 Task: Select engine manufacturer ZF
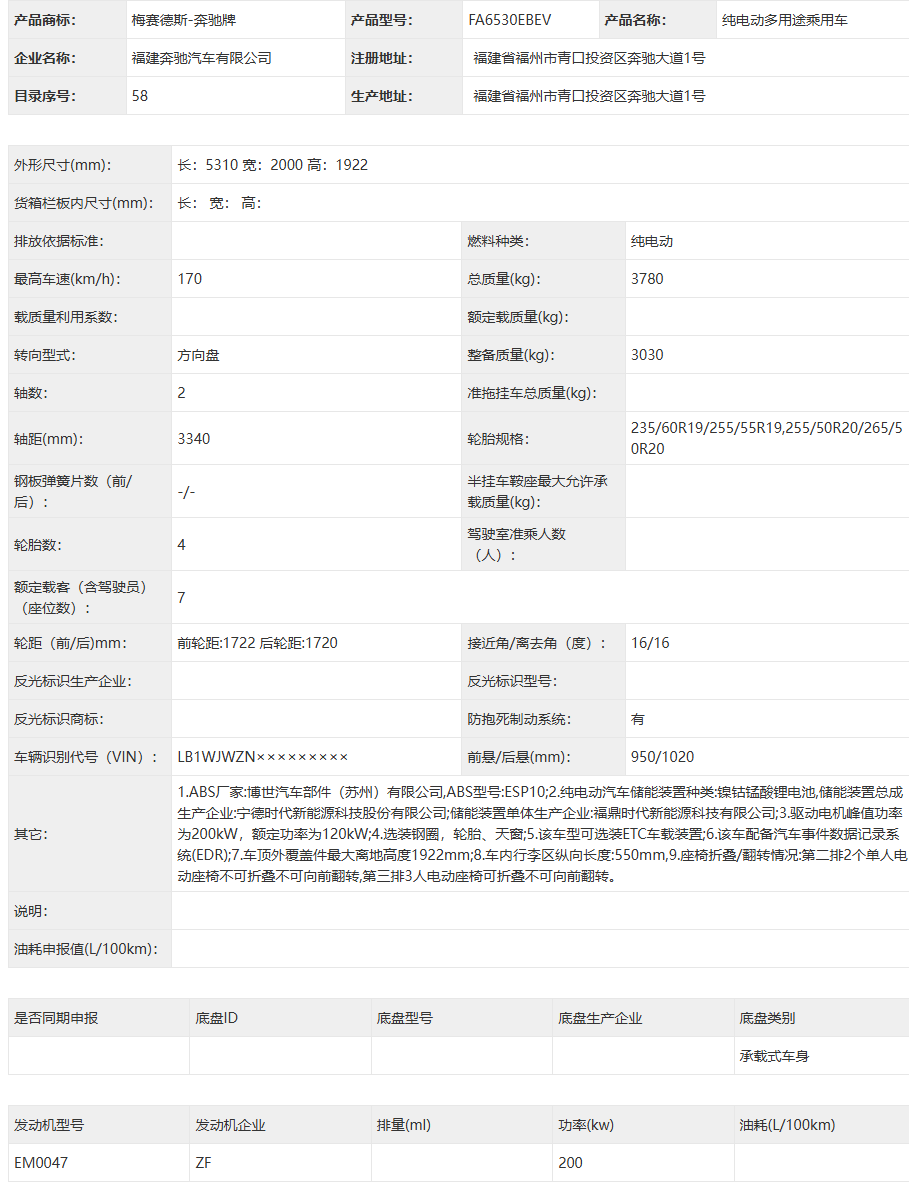pos(203,1162)
